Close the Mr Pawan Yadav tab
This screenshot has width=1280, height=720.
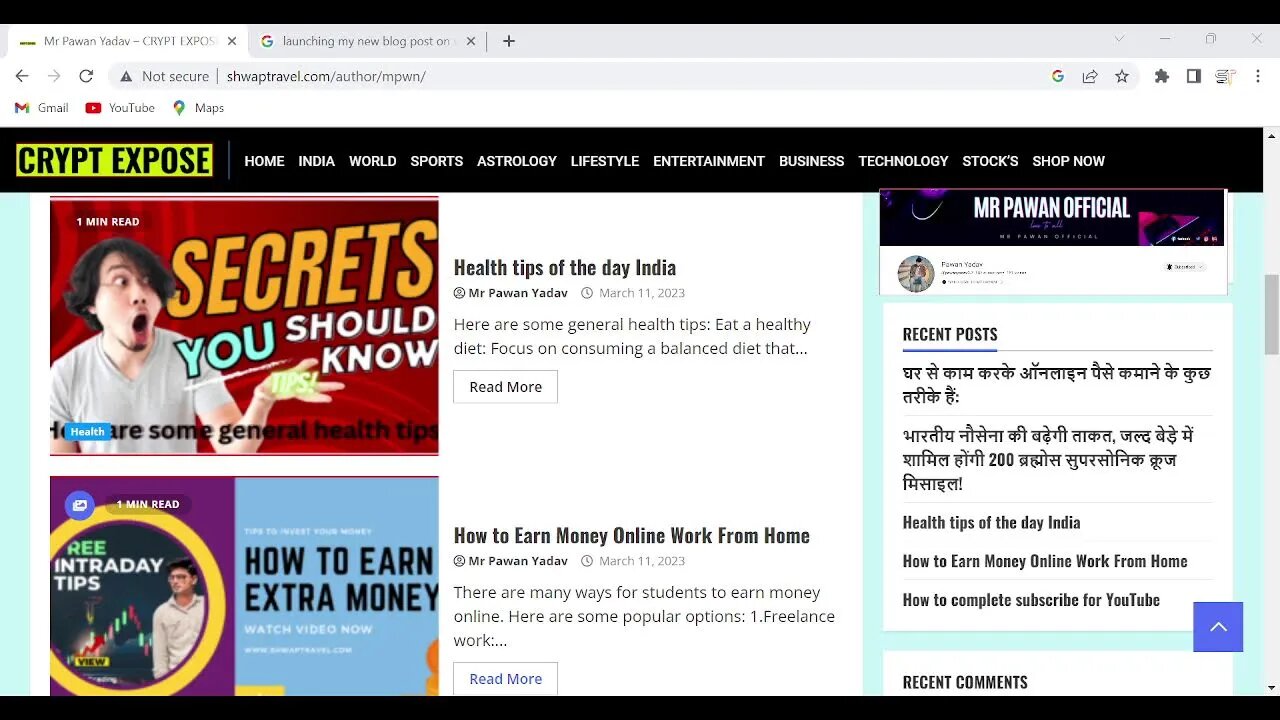pyautogui.click(x=232, y=41)
